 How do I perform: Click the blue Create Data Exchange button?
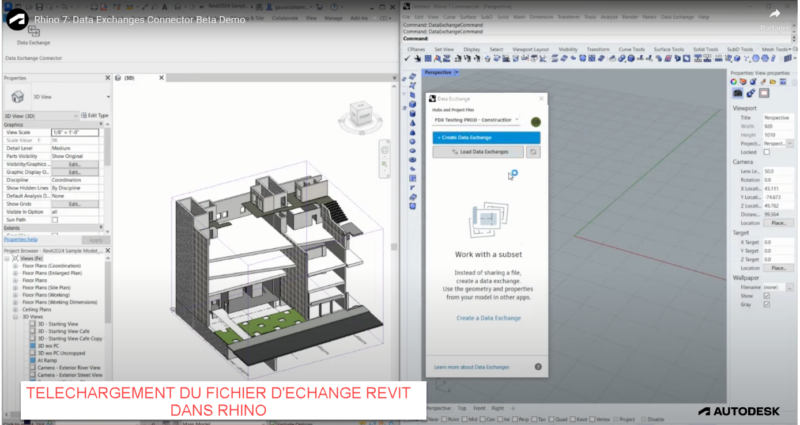point(485,136)
